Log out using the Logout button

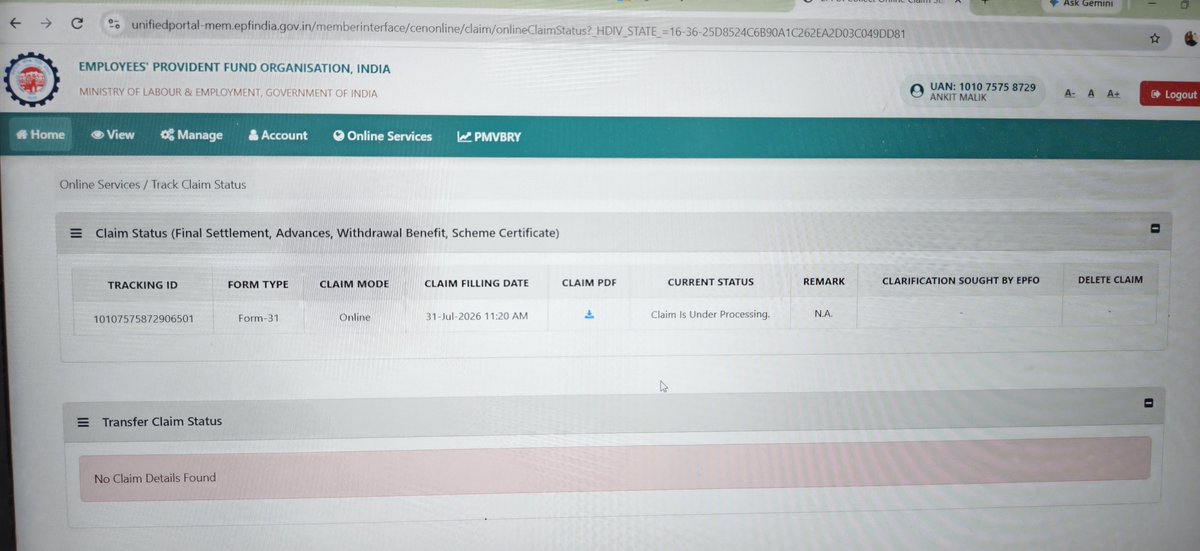1173,94
